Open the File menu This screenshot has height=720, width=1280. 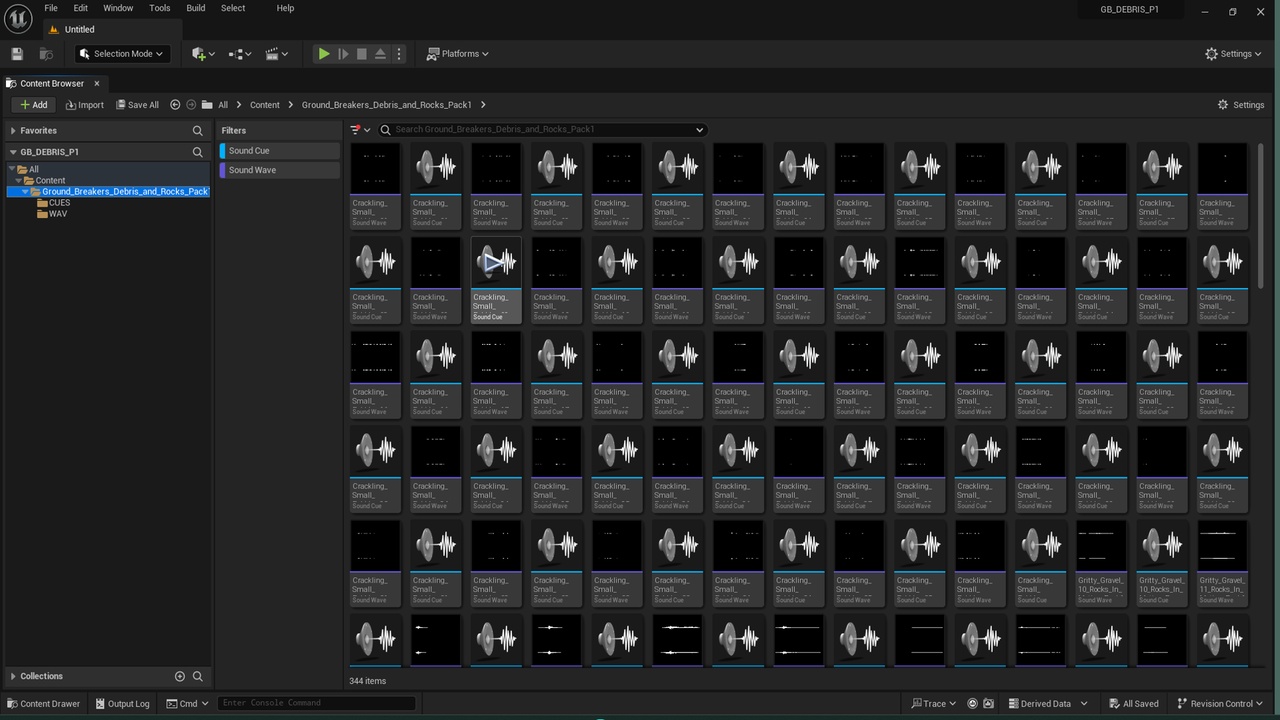[51, 8]
